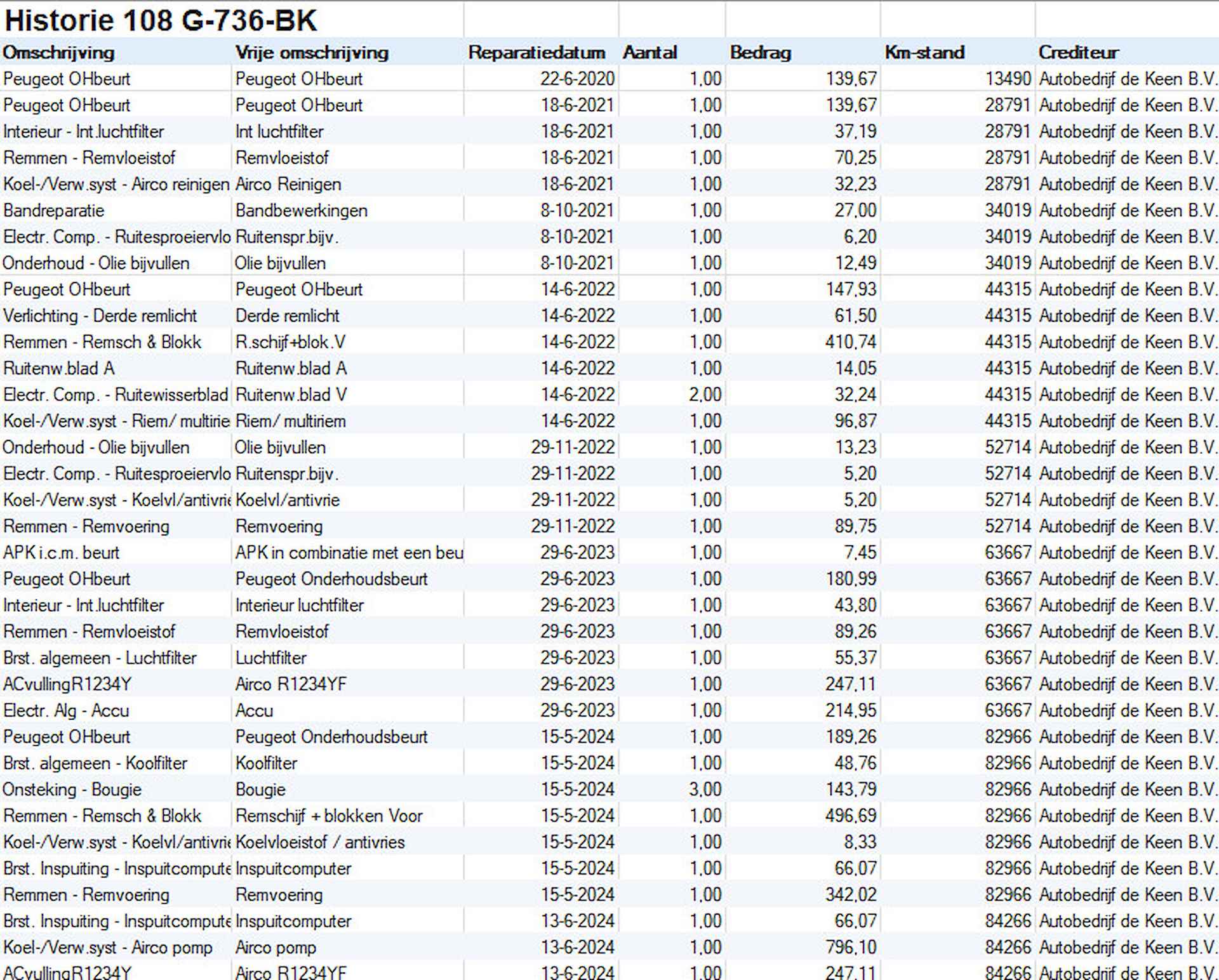Select 'Verlichting - Derde remlicht' cell
Viewport: 1219px width, 980px height.
[100, 315]
